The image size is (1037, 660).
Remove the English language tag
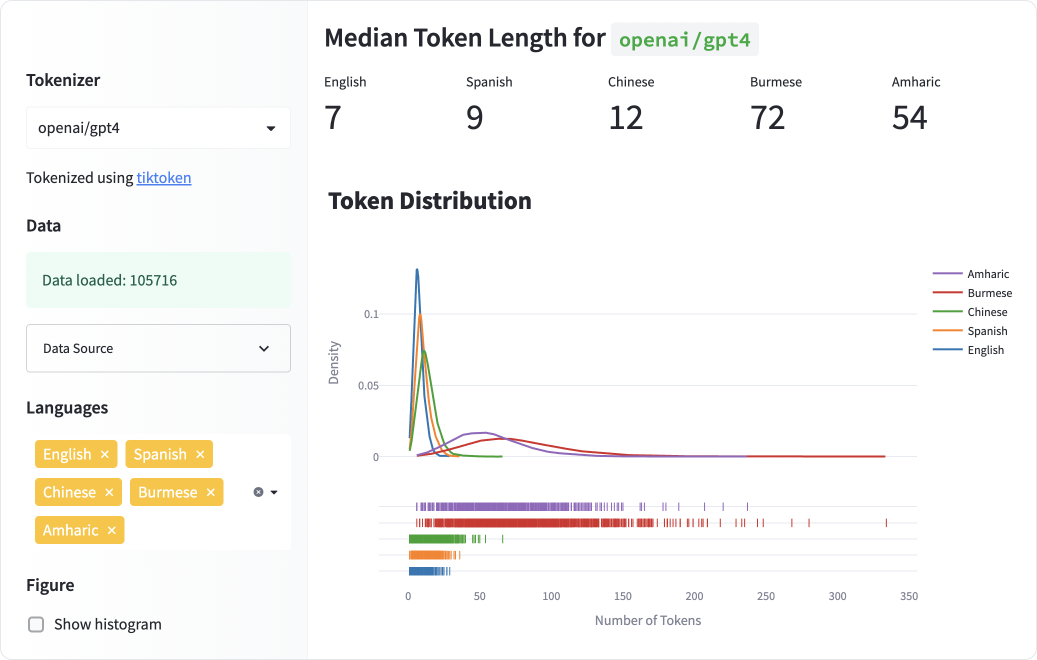tap(104, 454)
